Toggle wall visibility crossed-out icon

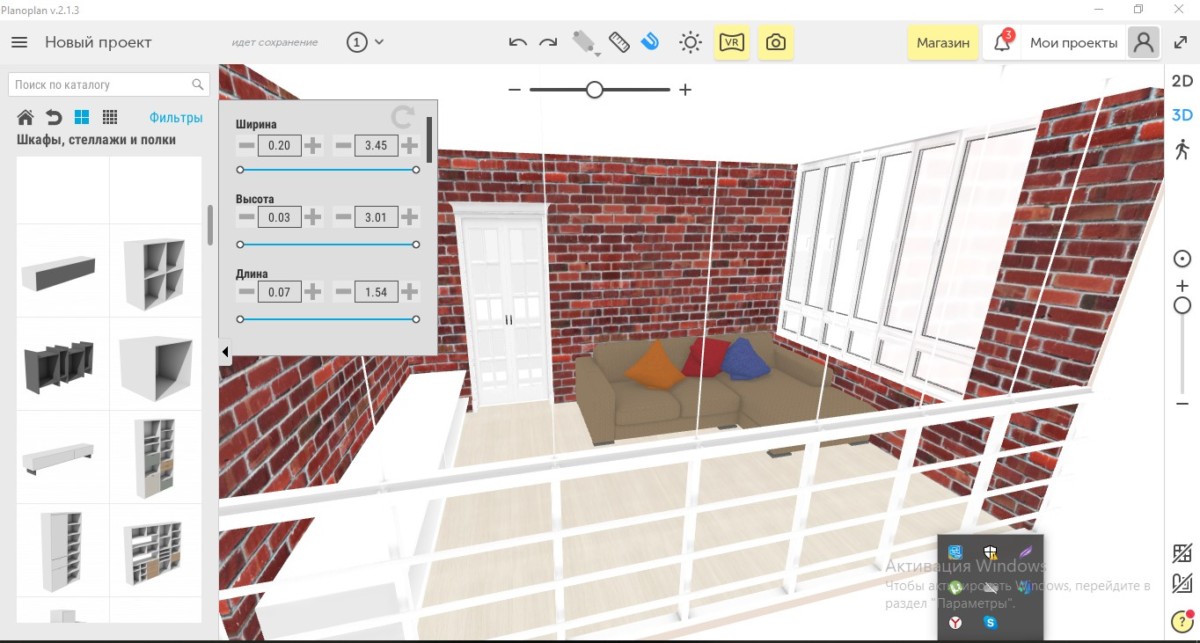point(1182,554)
